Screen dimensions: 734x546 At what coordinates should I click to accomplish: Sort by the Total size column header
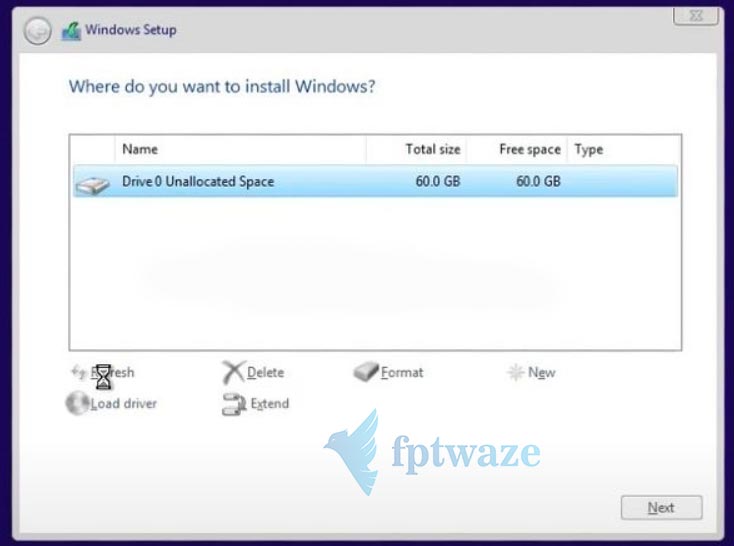(x=416, y=149)
